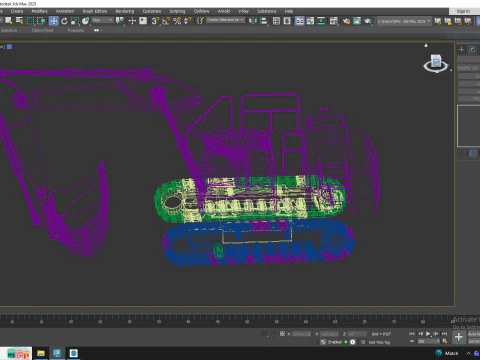Step to previous frame
The height and width of the screenshot is (360, 480).
click(420, 334)
